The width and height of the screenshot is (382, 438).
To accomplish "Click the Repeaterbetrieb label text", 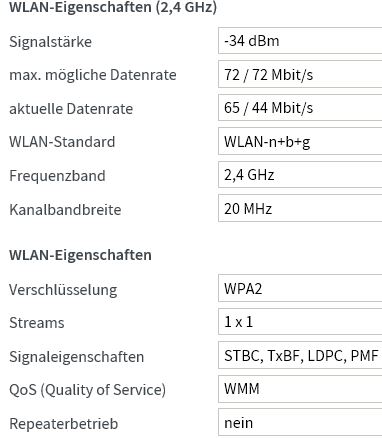I will coord(64,424).
